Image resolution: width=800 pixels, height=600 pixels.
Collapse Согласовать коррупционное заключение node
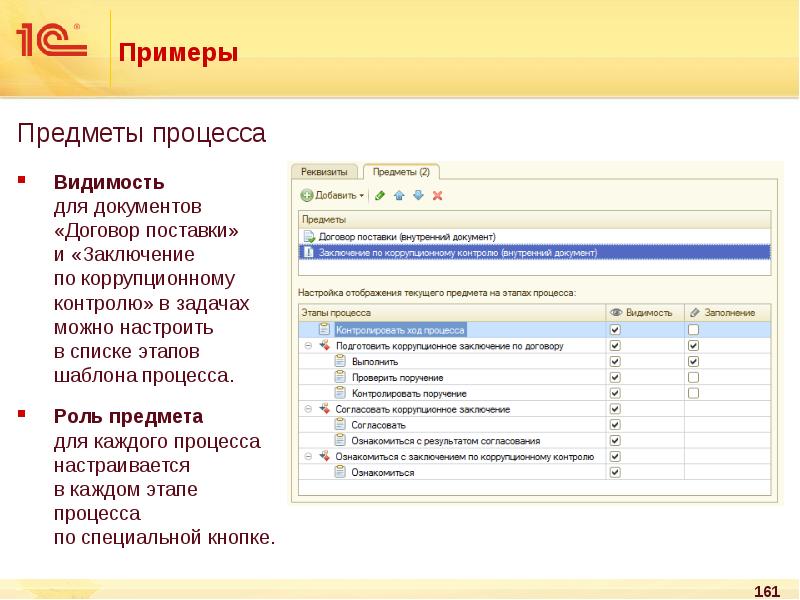coord(306,409)
